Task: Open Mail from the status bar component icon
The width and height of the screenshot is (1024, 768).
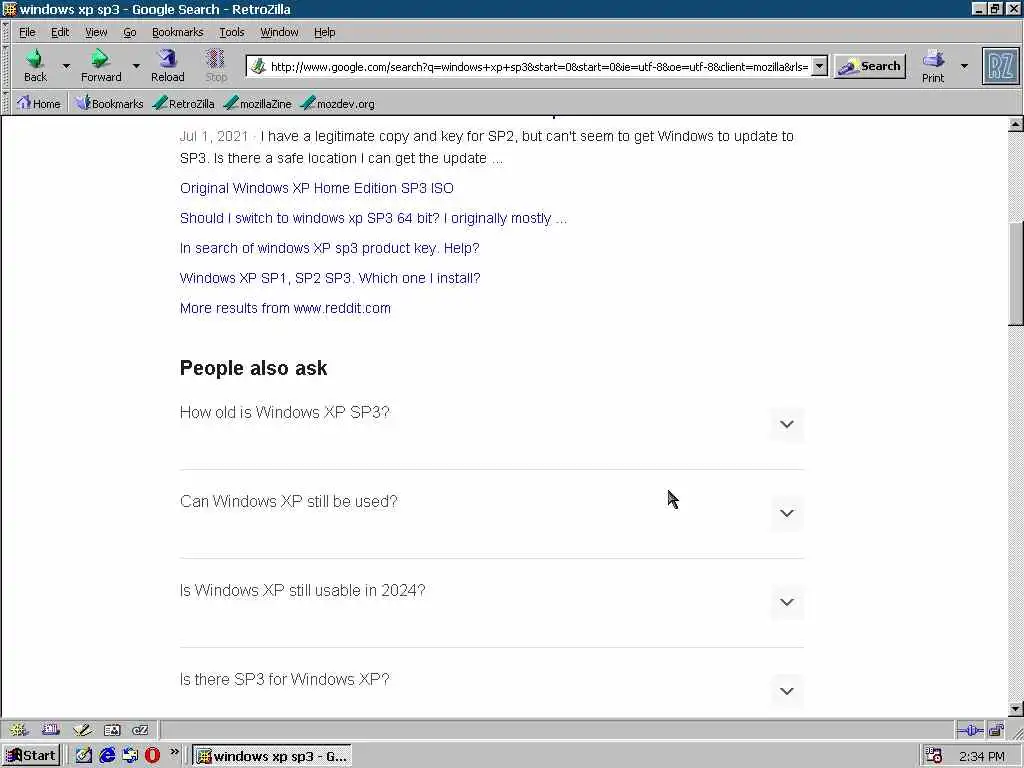Action: (x=50, y=729)
